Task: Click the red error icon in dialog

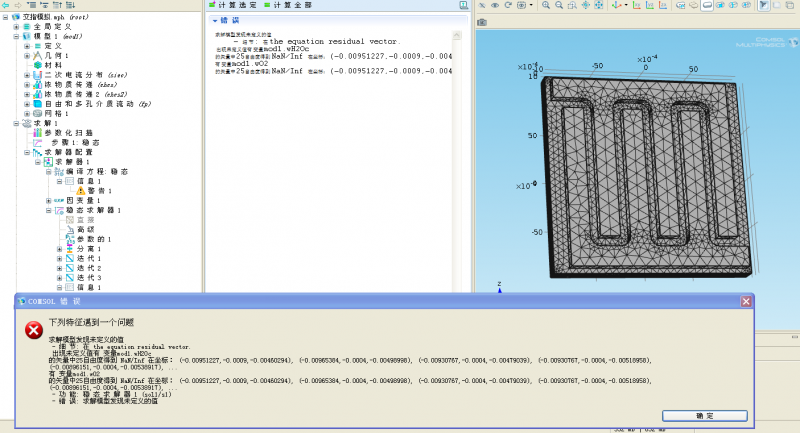Action: coord(33,329)
